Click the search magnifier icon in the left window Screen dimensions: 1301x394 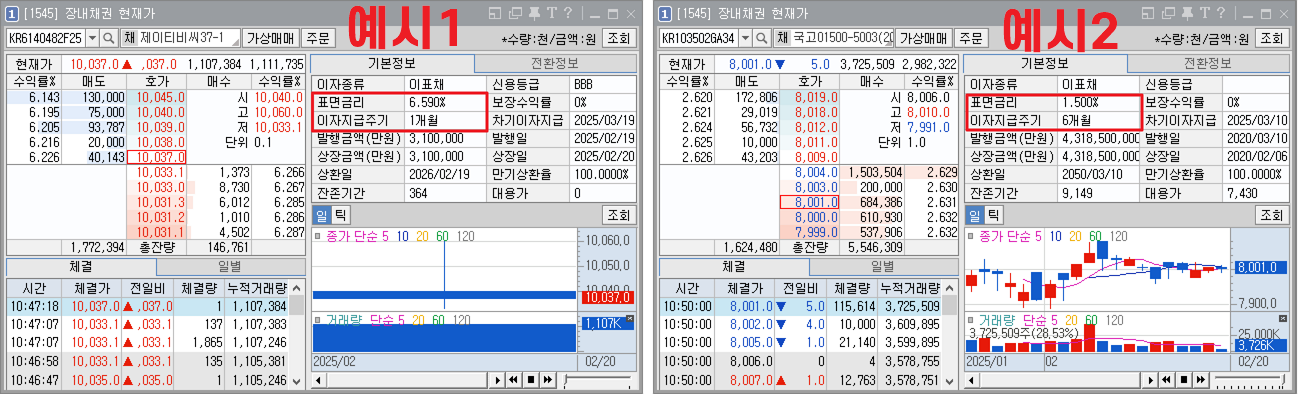coord(109,38)
